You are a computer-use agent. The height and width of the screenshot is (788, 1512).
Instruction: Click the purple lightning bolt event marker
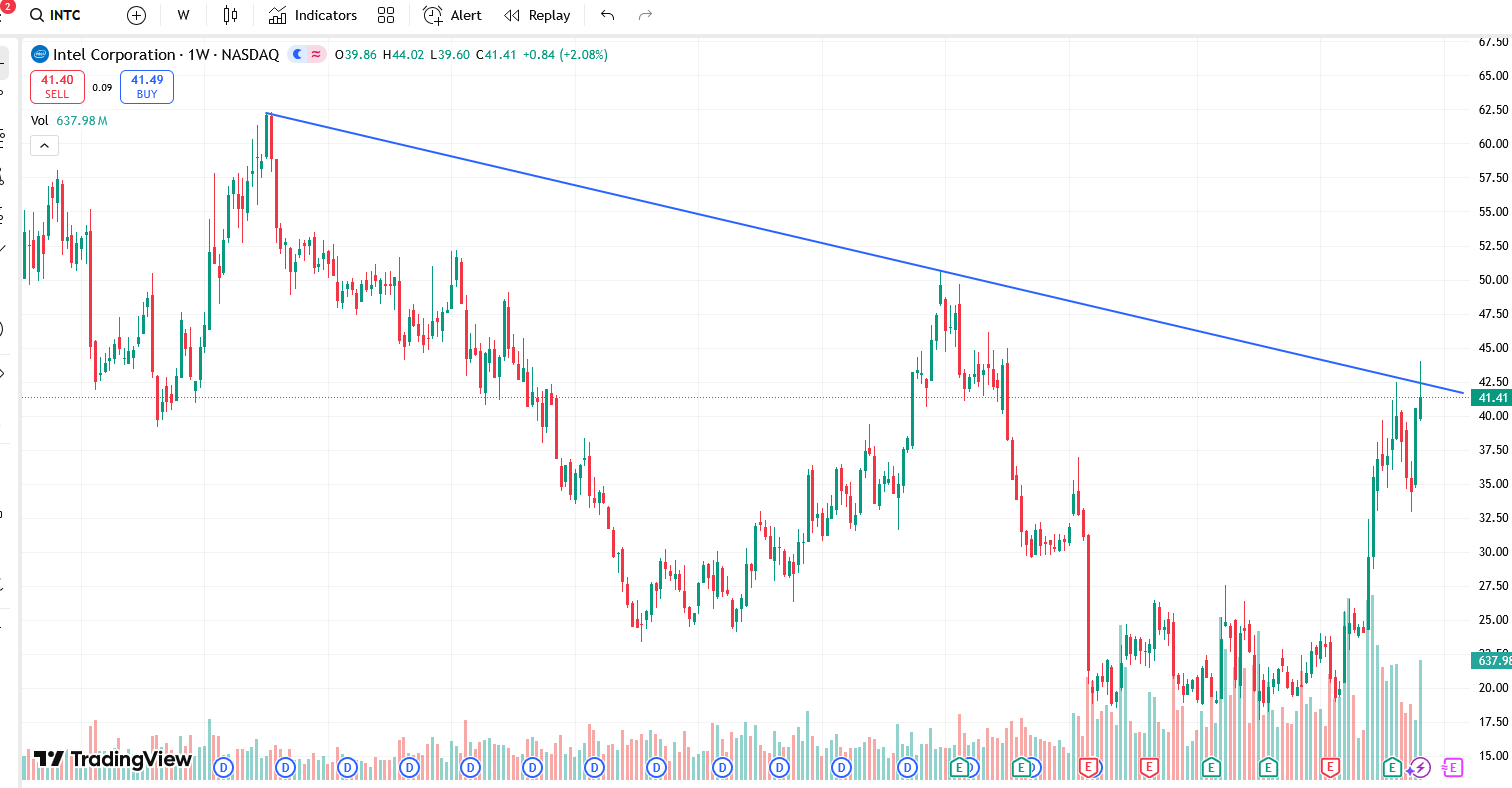(1419, 768)
